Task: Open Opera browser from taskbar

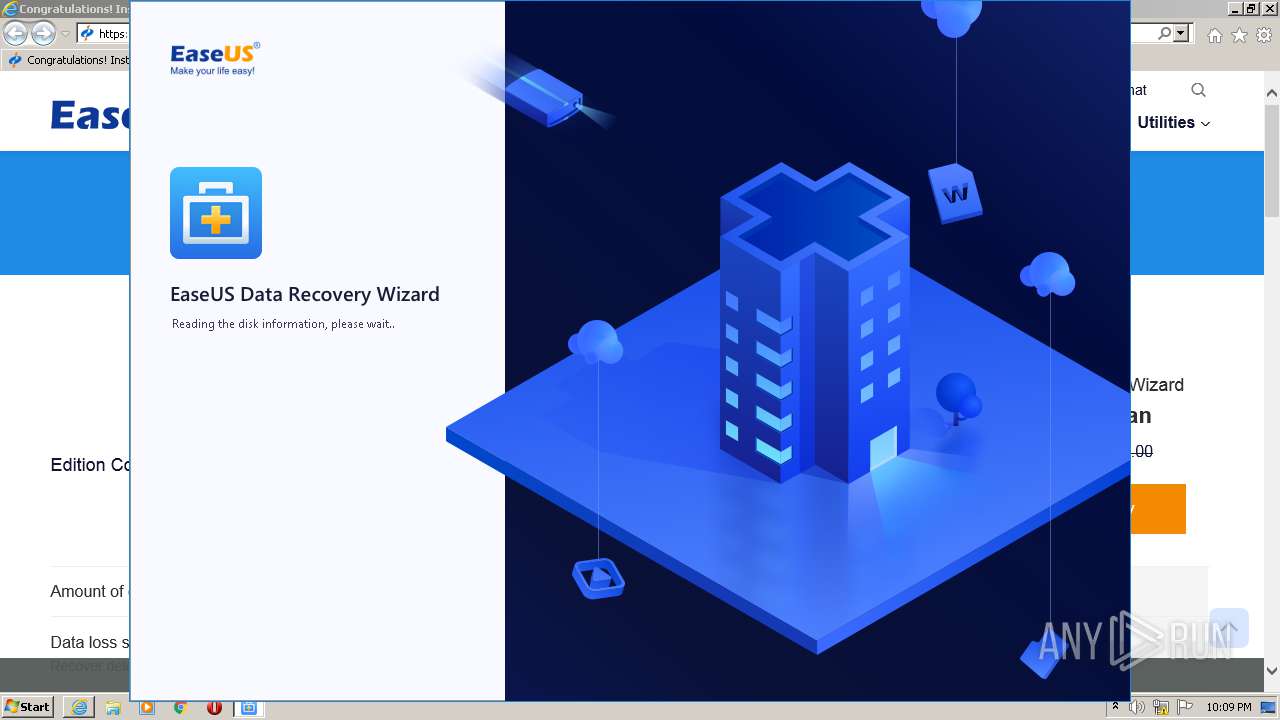Action: click(214, 707)
